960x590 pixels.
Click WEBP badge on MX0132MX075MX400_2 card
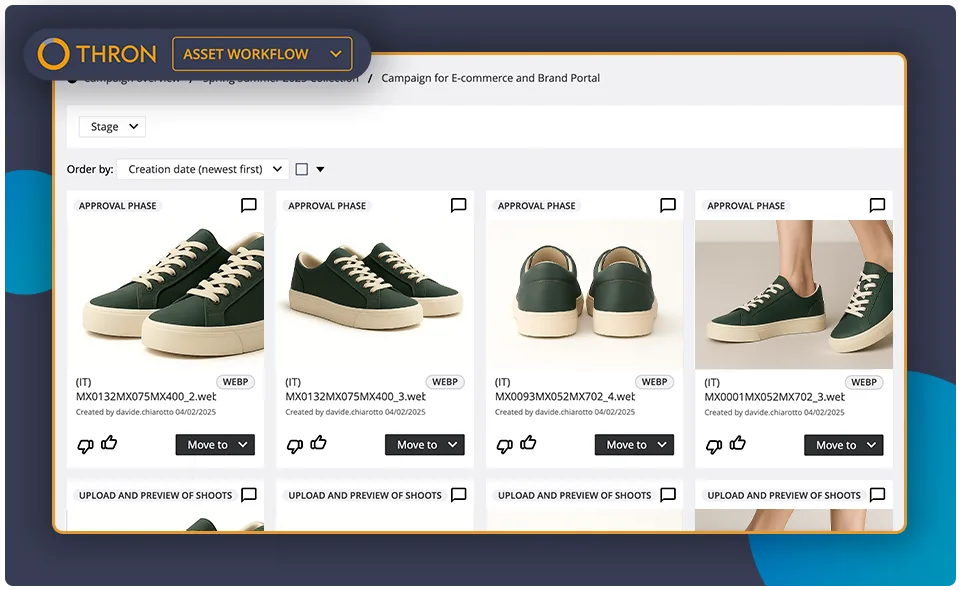(x=235, y=382)
